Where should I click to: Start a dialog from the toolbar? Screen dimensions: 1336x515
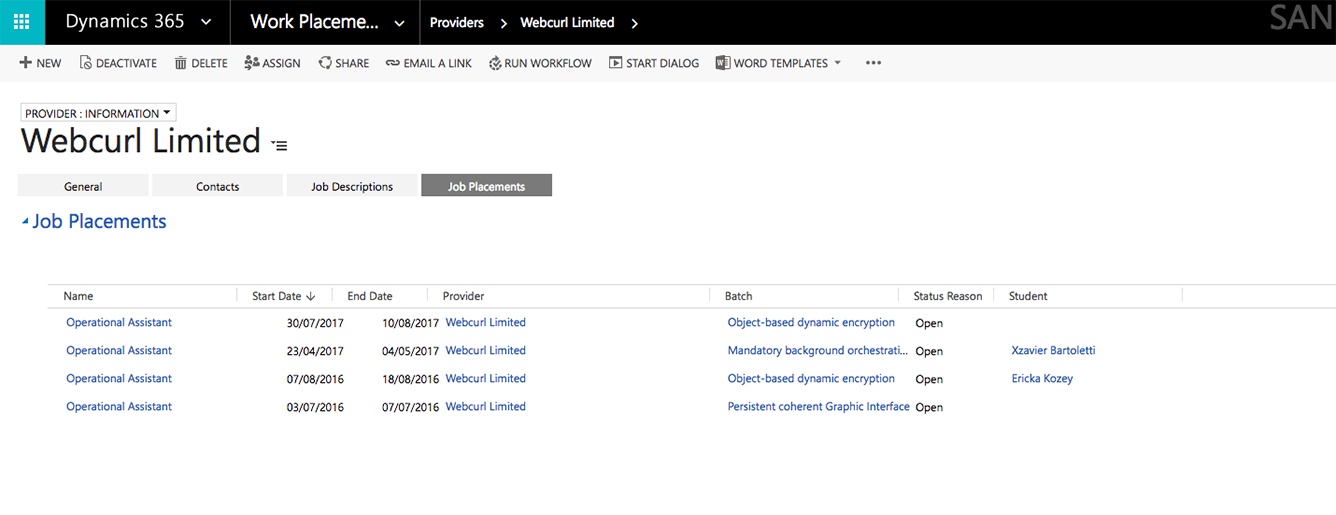tap(654, 63)
